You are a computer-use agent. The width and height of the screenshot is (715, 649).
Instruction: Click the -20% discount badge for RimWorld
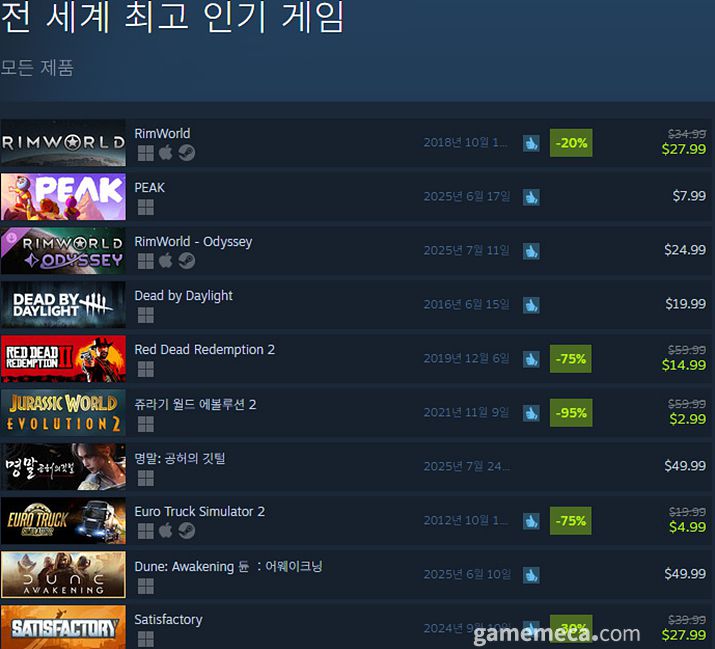(x=571, y=143)
